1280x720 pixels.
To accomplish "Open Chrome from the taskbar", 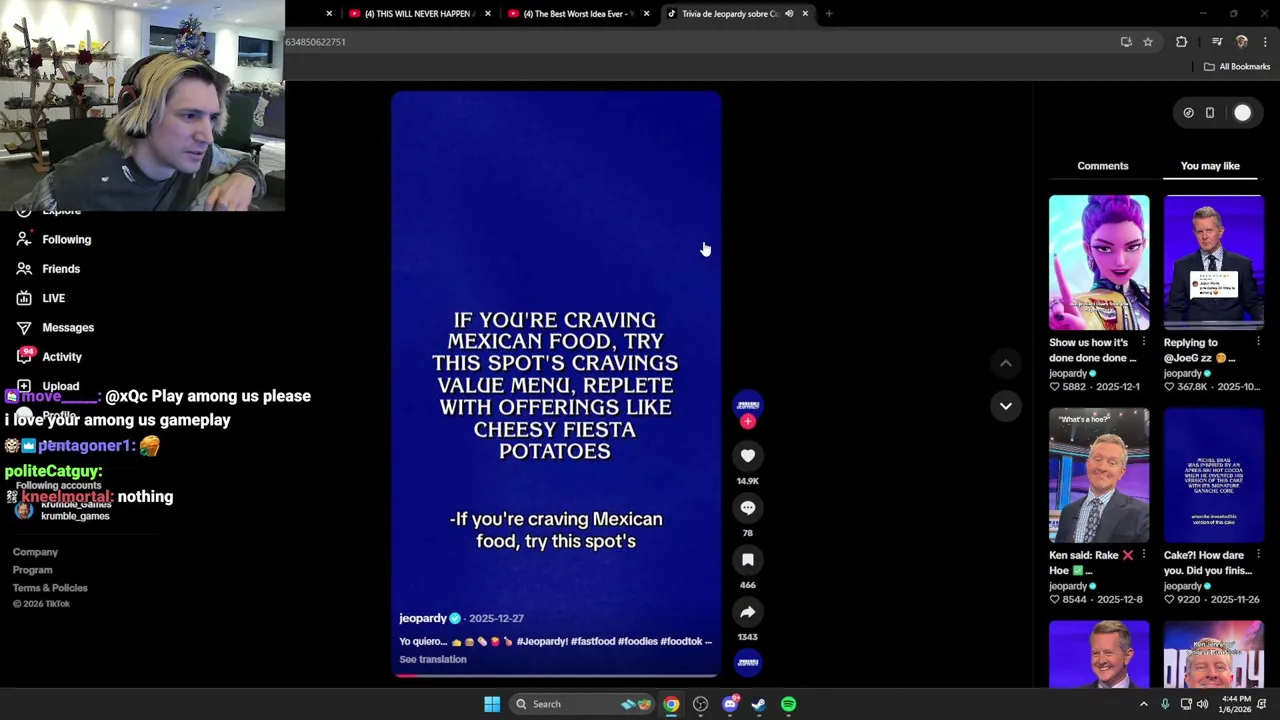I will tap(671, 704).
